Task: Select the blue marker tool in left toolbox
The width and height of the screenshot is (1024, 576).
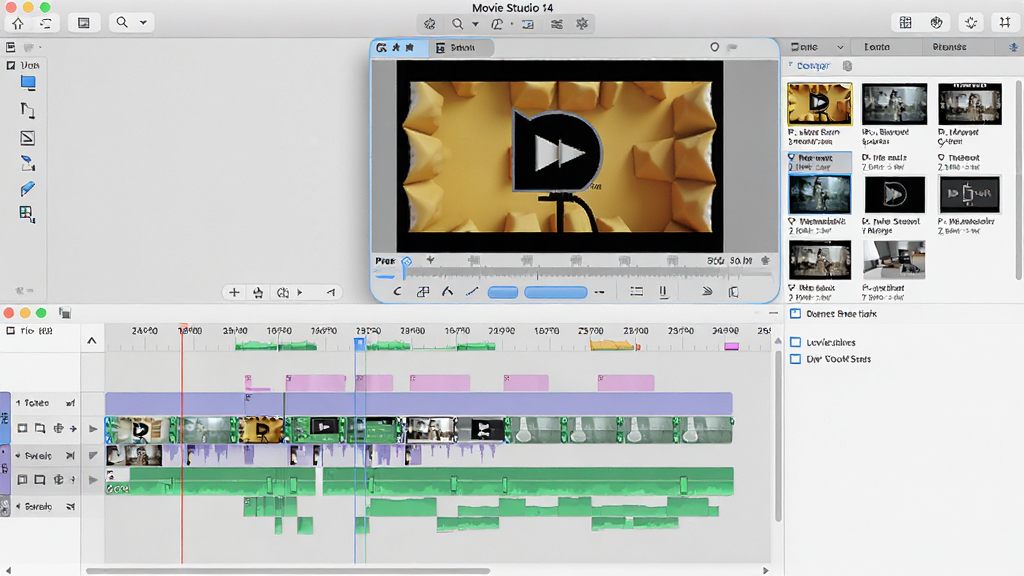Action: click(x=27, y=189)
